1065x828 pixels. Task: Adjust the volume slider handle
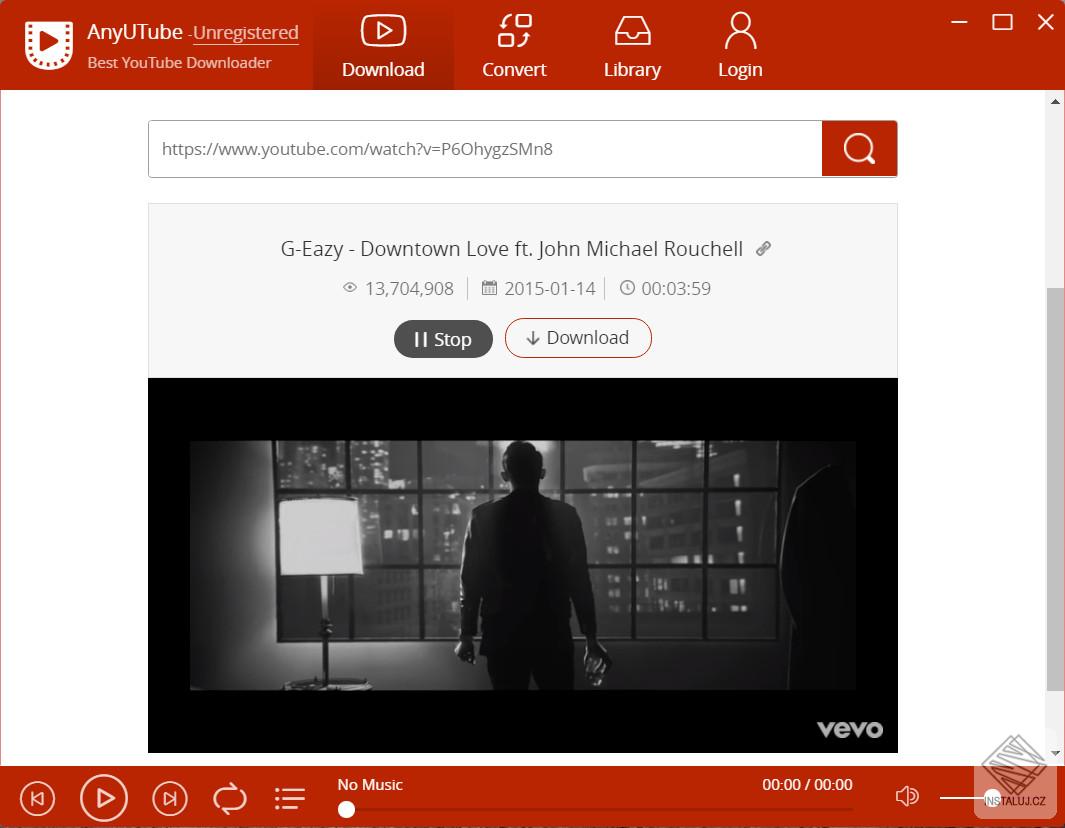pos(991,798)
